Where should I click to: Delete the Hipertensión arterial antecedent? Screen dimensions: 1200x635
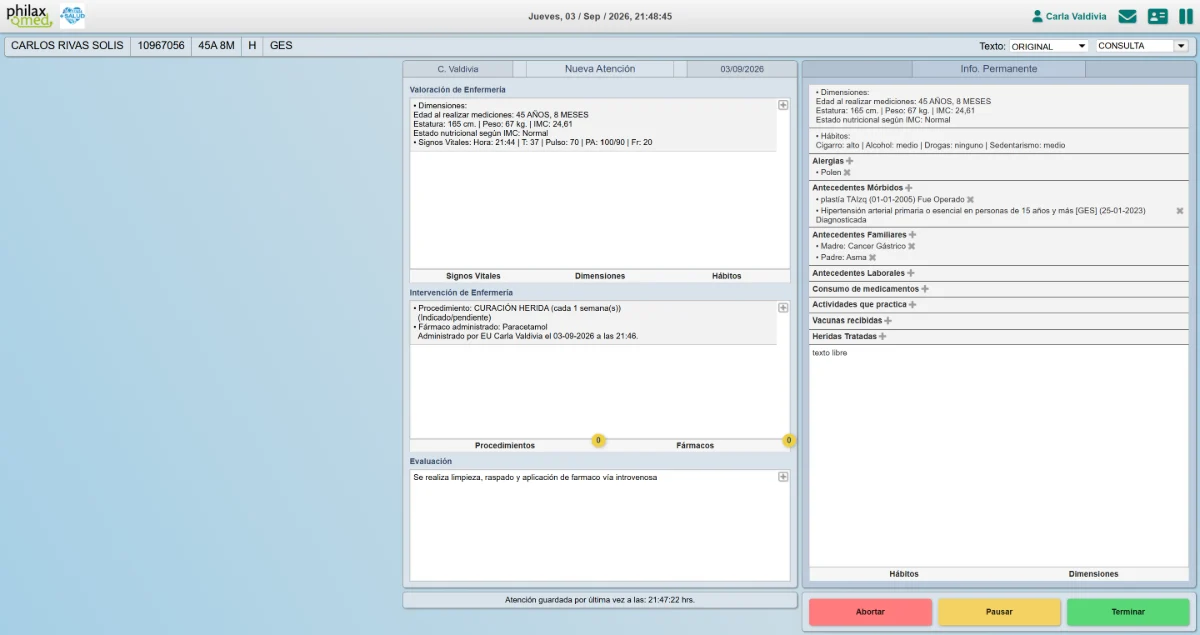click(1180, 211)
